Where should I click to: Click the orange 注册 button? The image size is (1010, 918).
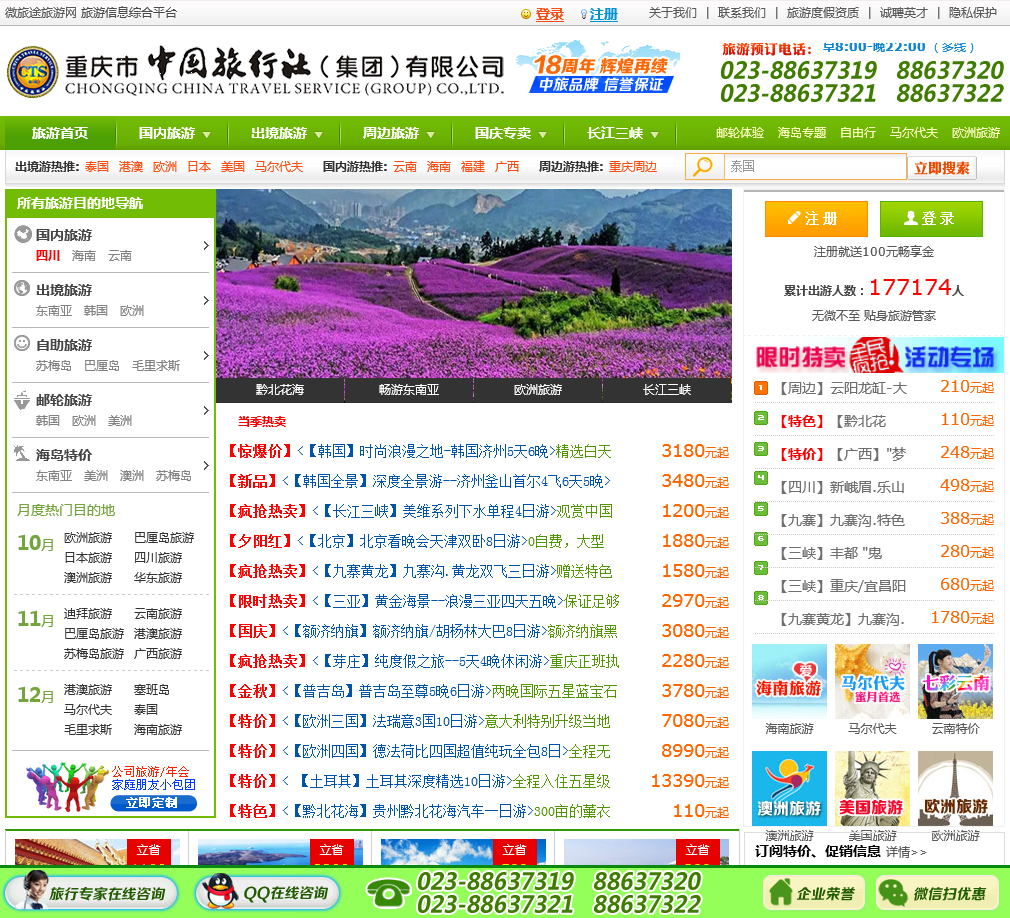click(x=816, y=218)
